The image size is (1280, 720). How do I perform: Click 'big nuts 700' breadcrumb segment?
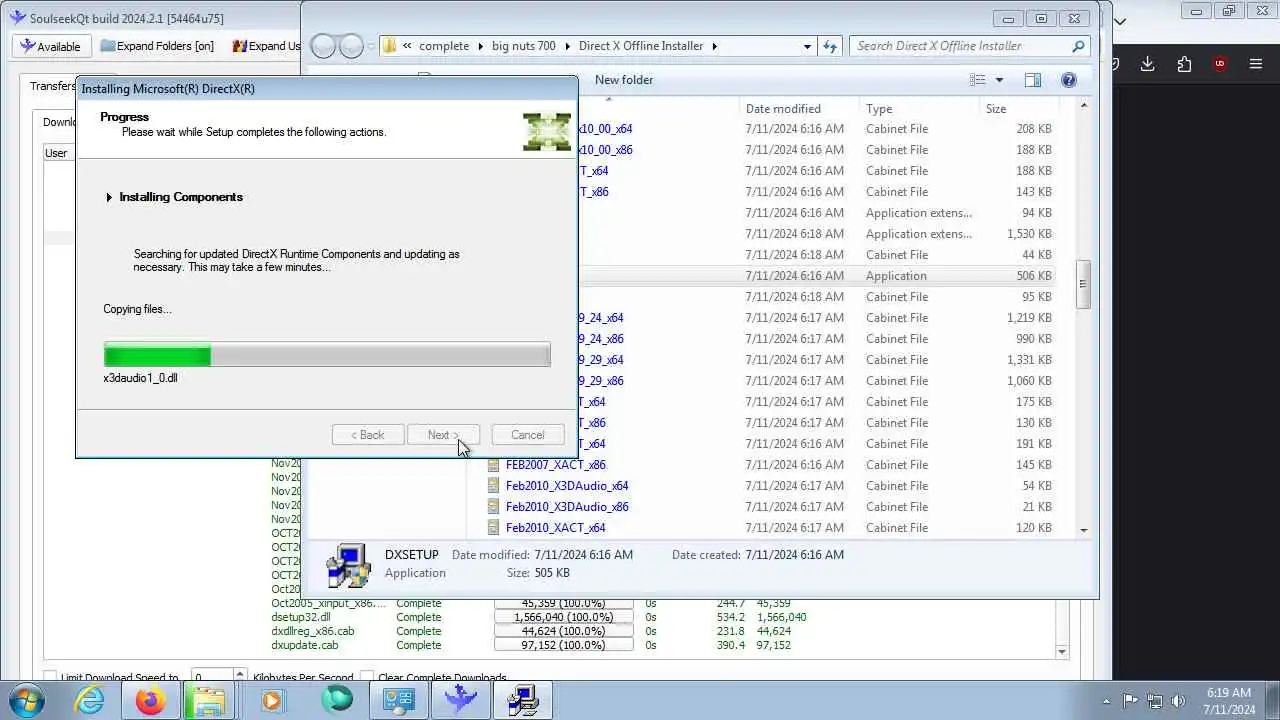point(523,46)
